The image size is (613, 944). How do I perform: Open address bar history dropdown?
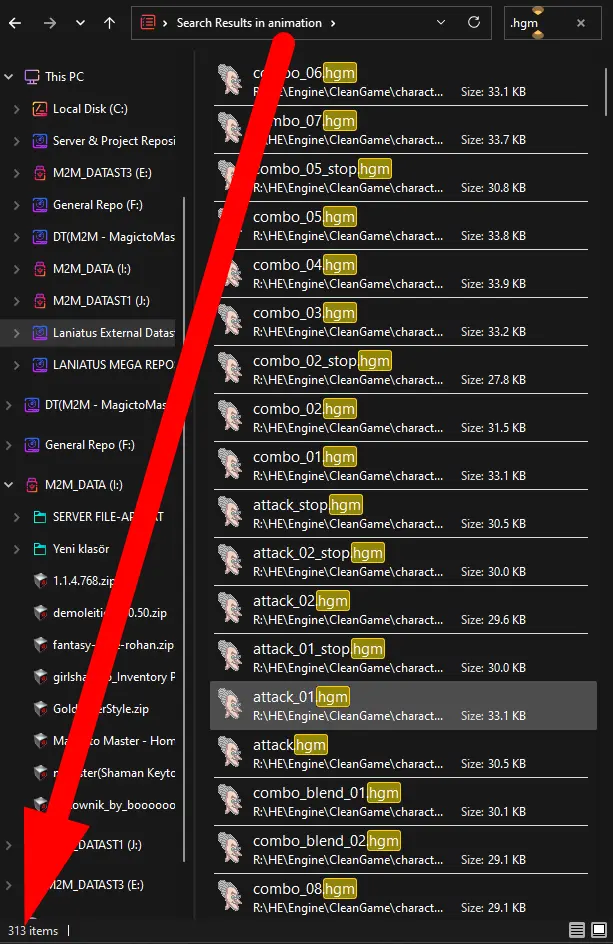(x=441, y=22)
